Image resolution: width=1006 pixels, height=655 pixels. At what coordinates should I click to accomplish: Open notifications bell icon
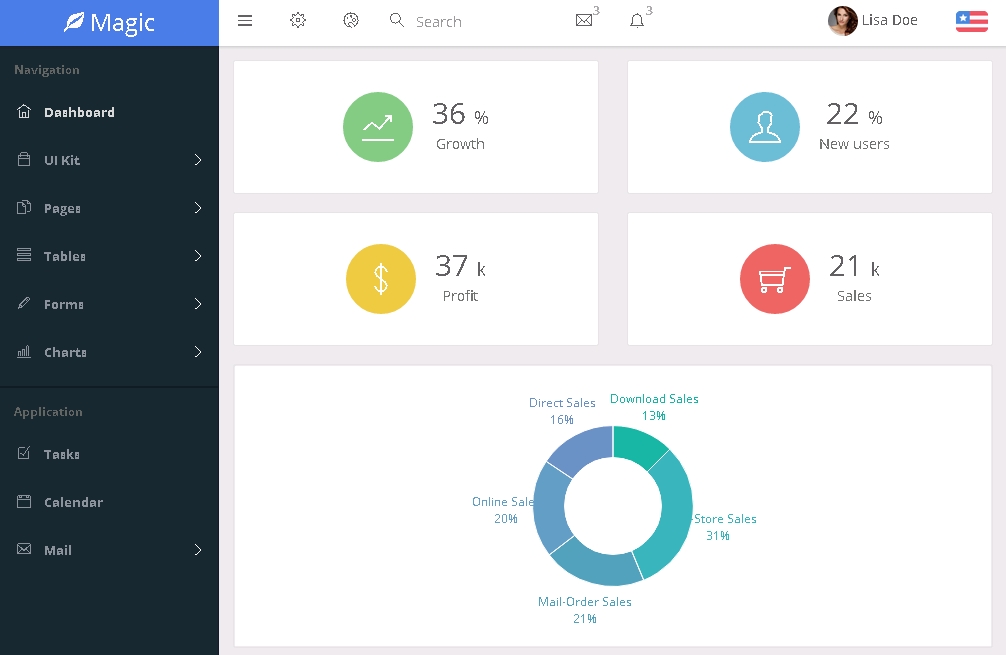637,21
